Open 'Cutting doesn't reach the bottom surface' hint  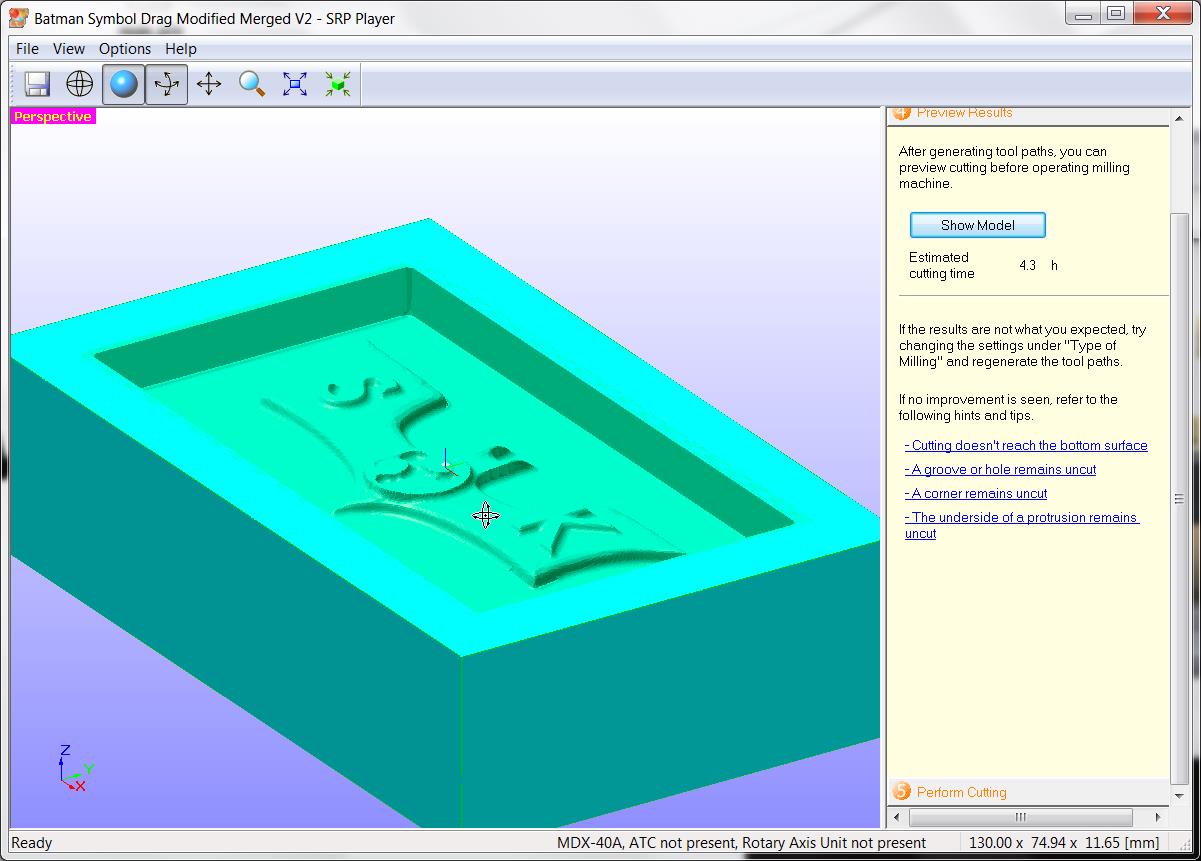(1026, 445)
